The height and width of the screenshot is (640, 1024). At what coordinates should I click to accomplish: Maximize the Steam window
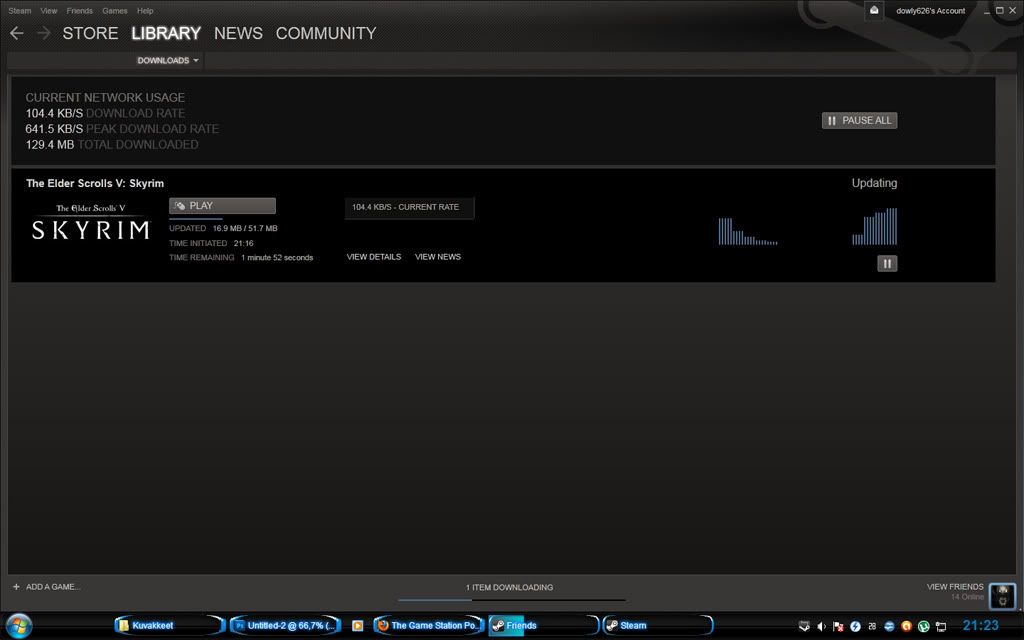[999, 10]
